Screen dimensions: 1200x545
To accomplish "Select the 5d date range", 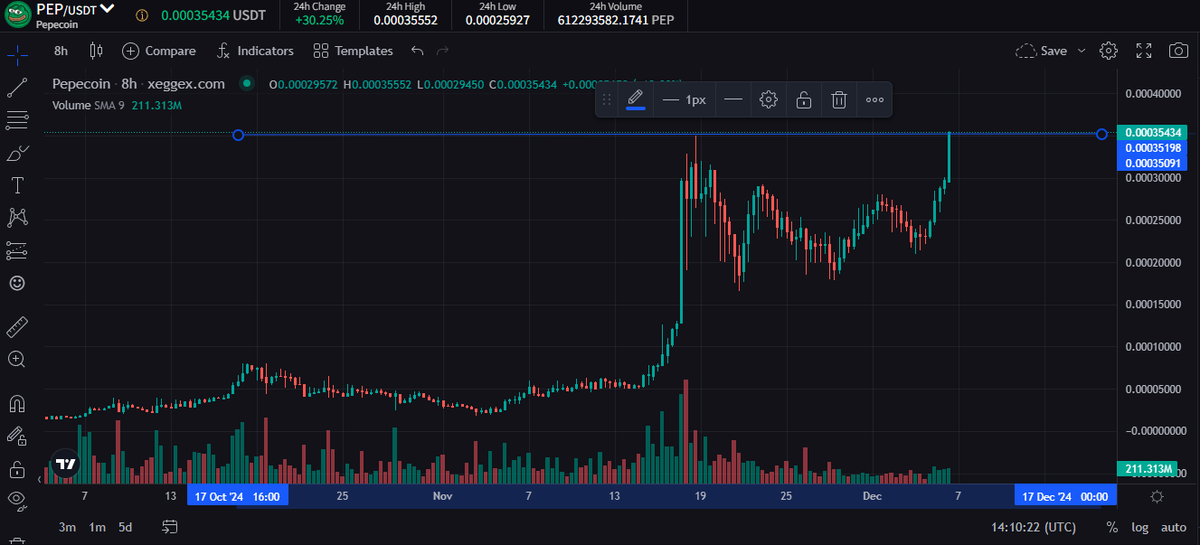I will point(125,527).
